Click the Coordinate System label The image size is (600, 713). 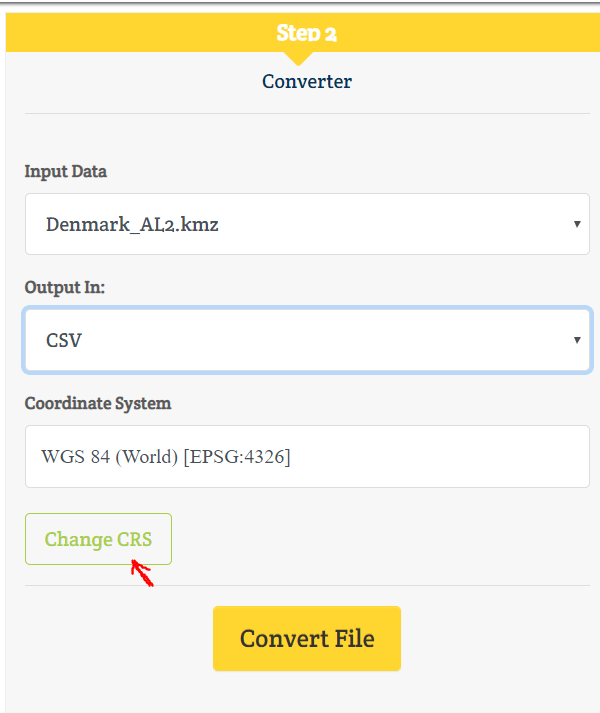click(98, 403)
